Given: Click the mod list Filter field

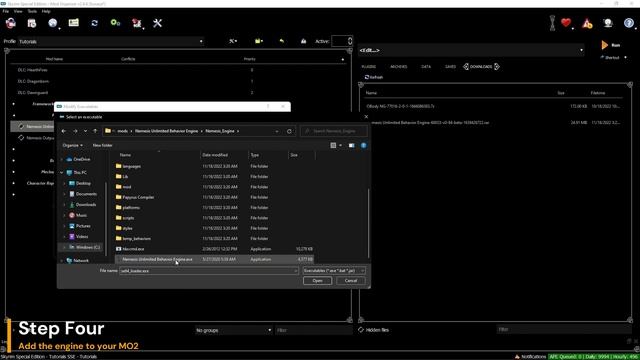Looking at the screenshot, I should tap(313, 330).
